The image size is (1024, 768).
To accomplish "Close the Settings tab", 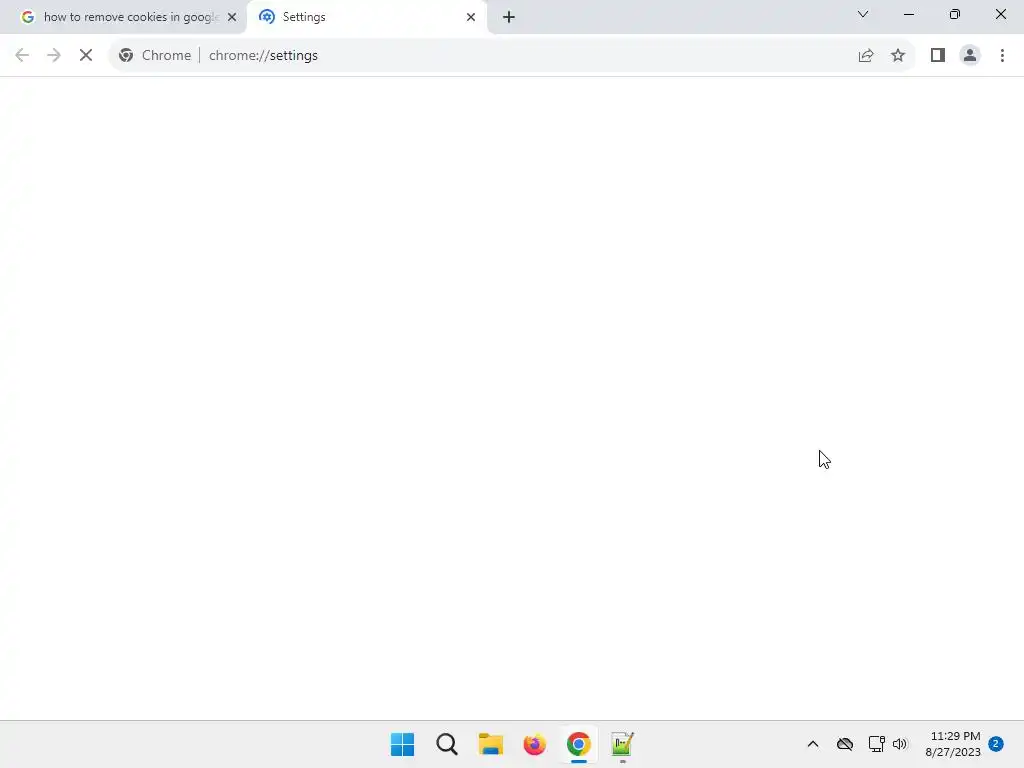I will (x=471, y=17).
